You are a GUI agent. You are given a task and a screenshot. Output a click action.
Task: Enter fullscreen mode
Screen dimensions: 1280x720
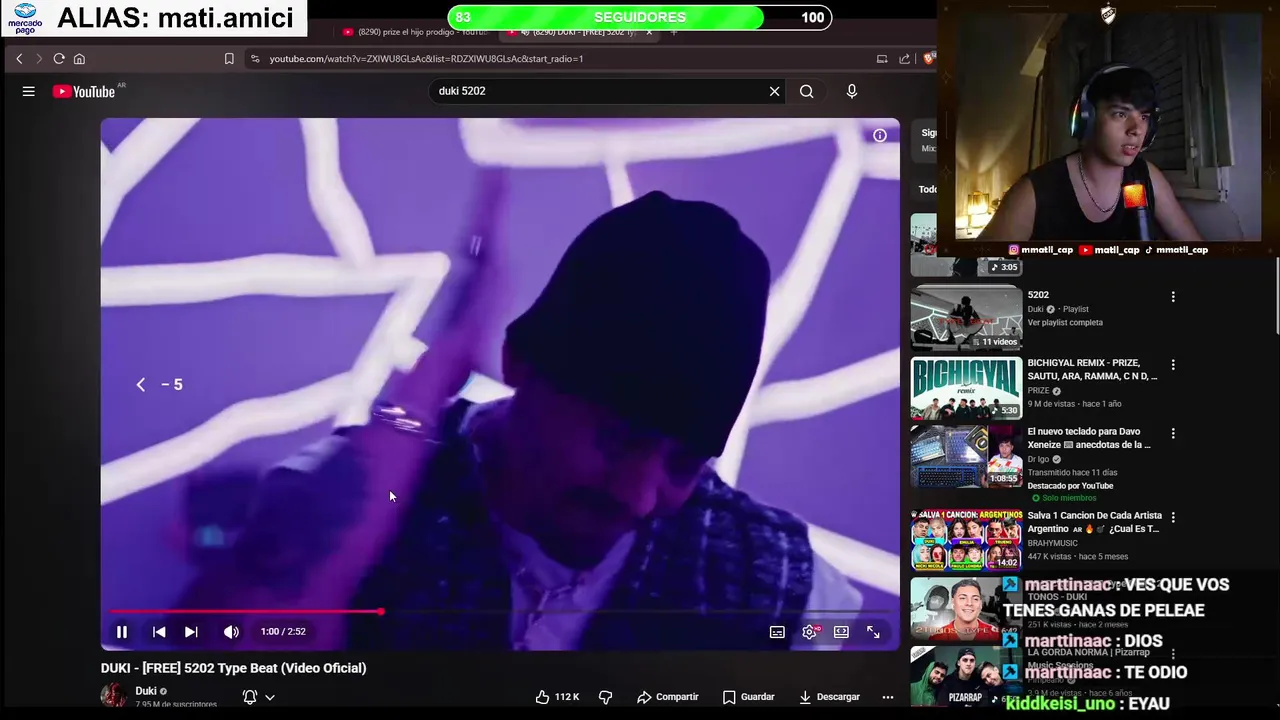coord(873,632)
